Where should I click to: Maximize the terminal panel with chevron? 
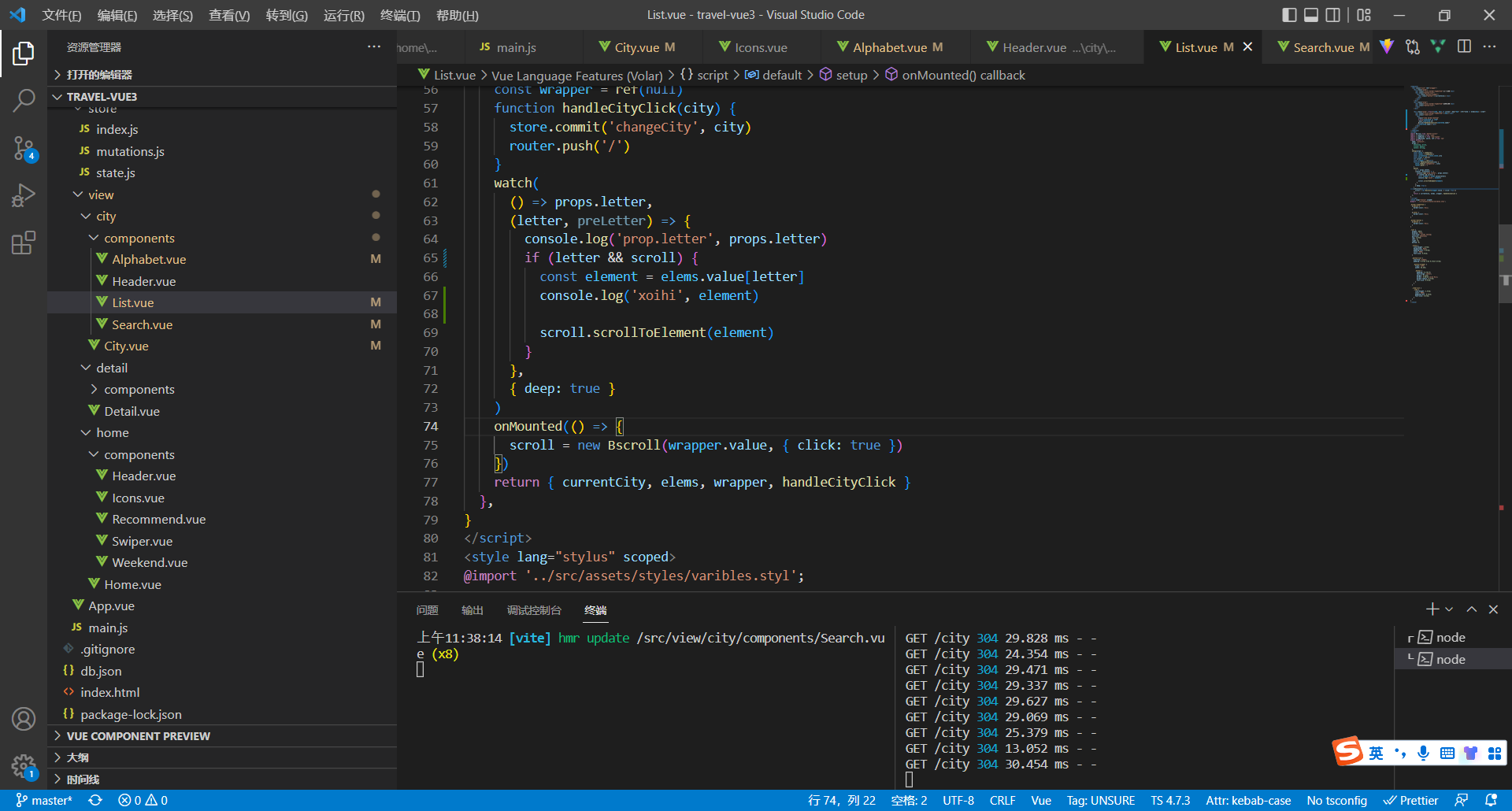click(1471, 609)
